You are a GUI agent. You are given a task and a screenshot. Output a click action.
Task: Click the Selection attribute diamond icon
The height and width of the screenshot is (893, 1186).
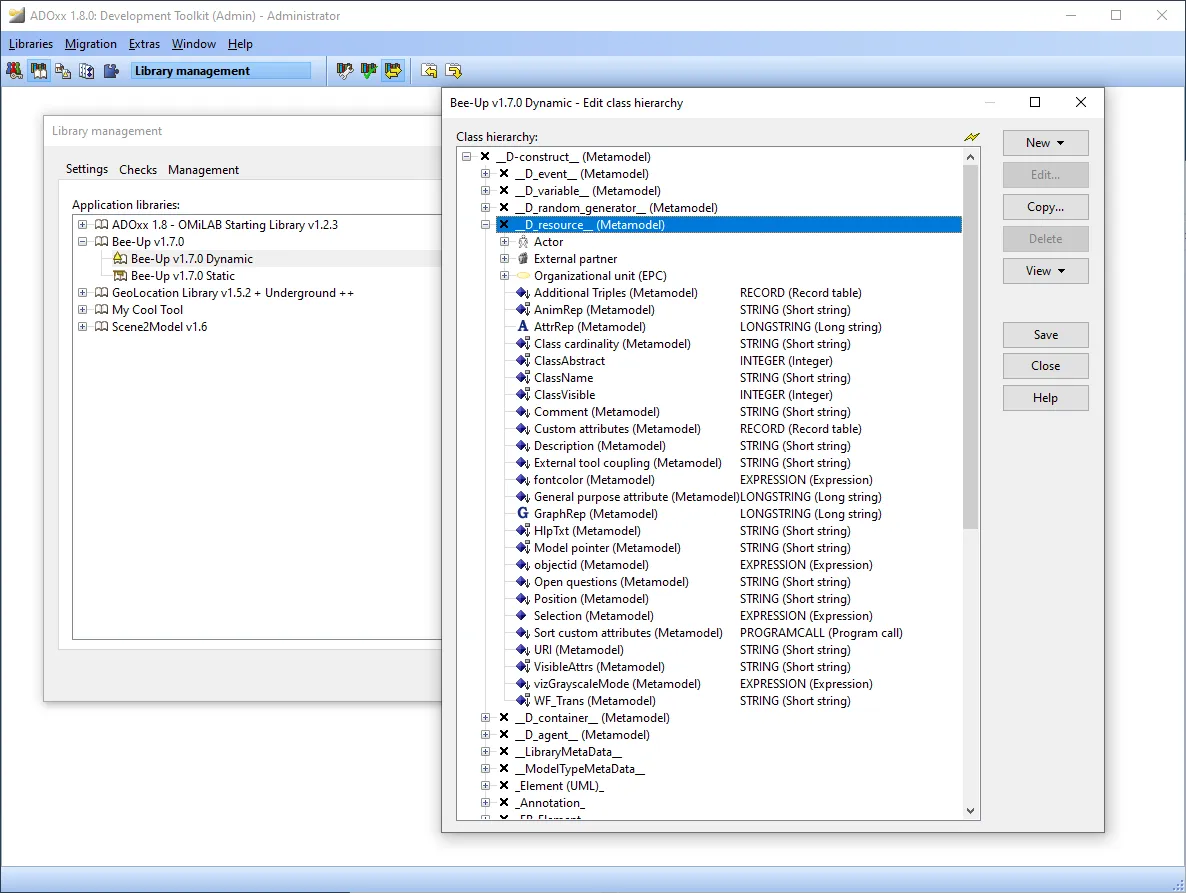click(521, 615)
